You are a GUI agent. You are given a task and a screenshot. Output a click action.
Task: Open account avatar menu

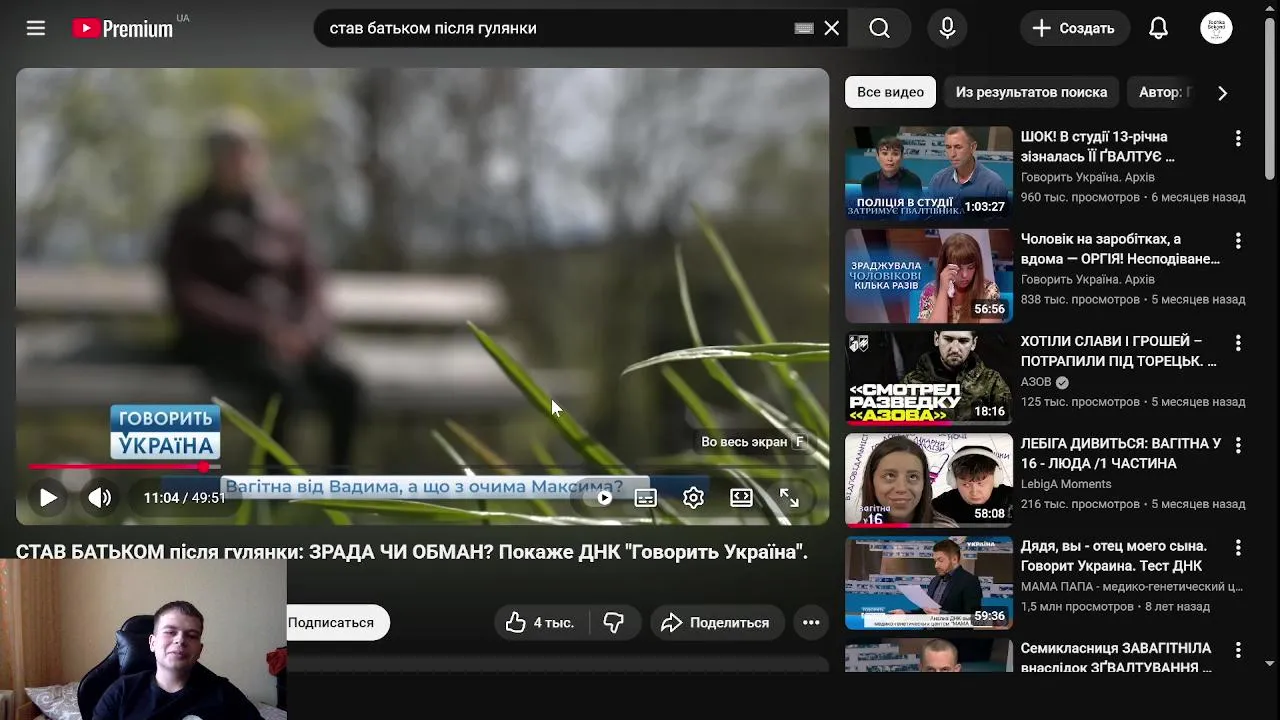(1216, 28)
